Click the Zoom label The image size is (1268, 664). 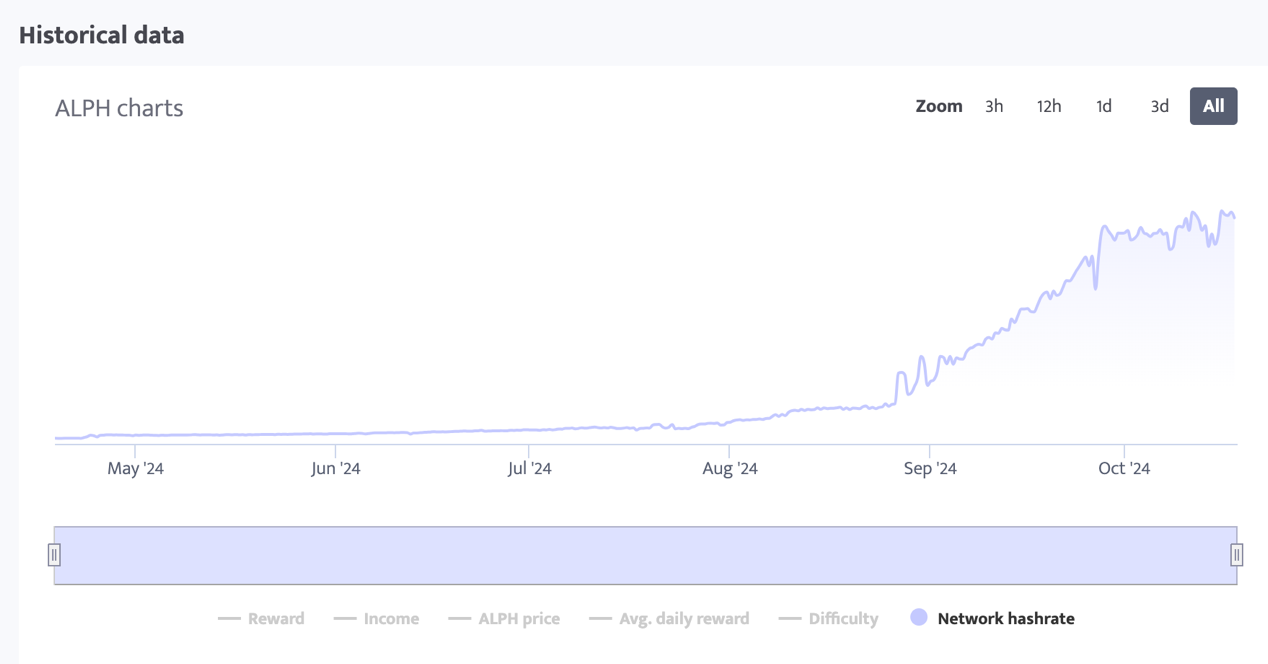click(x=938, y=106)
